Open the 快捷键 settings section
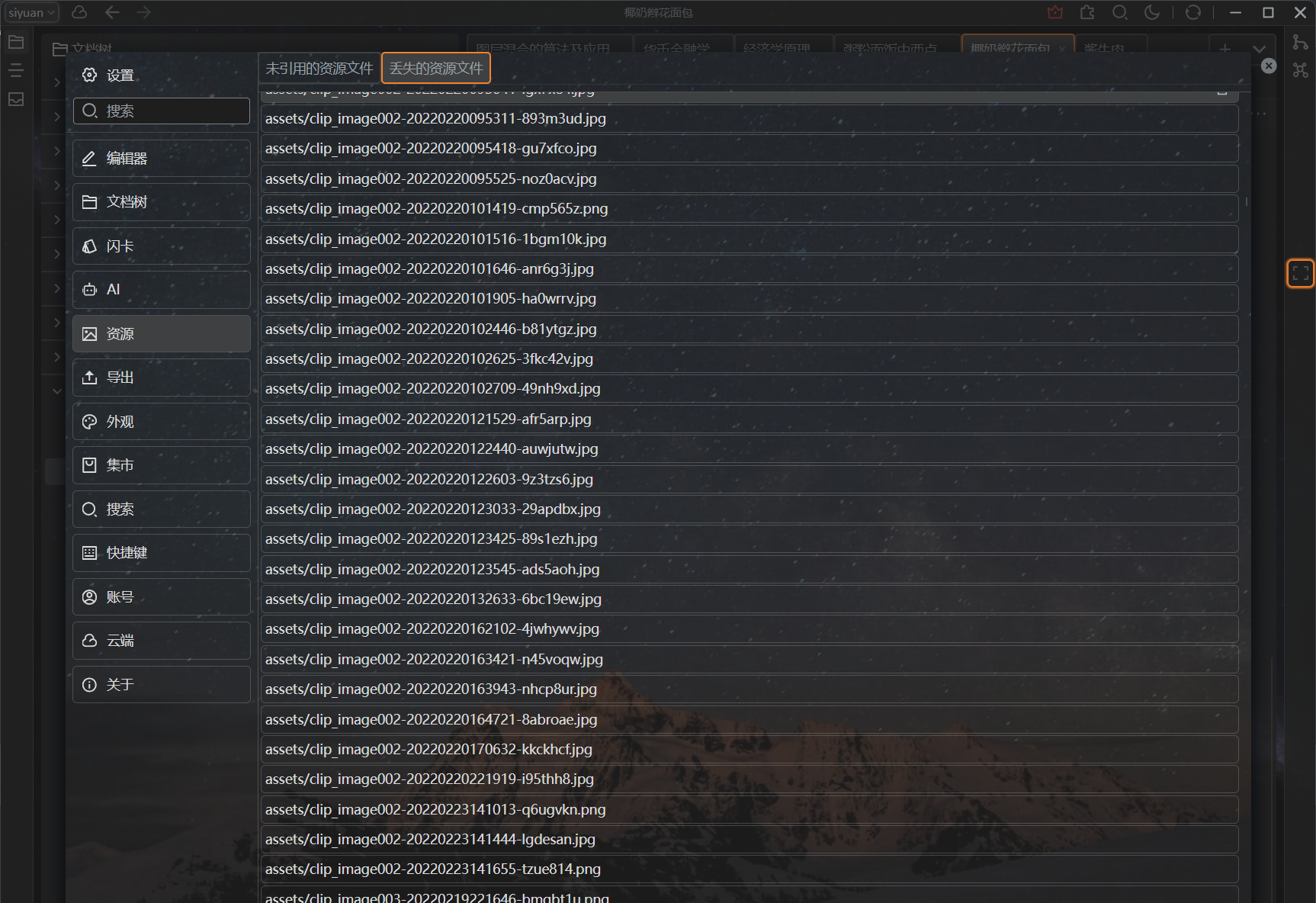 (162, 553)
